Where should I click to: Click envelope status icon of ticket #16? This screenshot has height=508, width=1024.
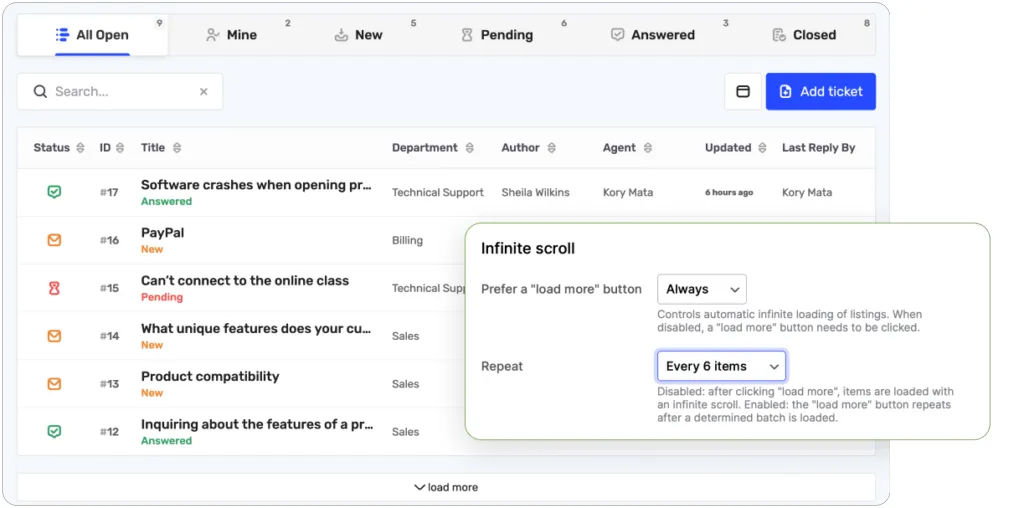coord(54,240)
